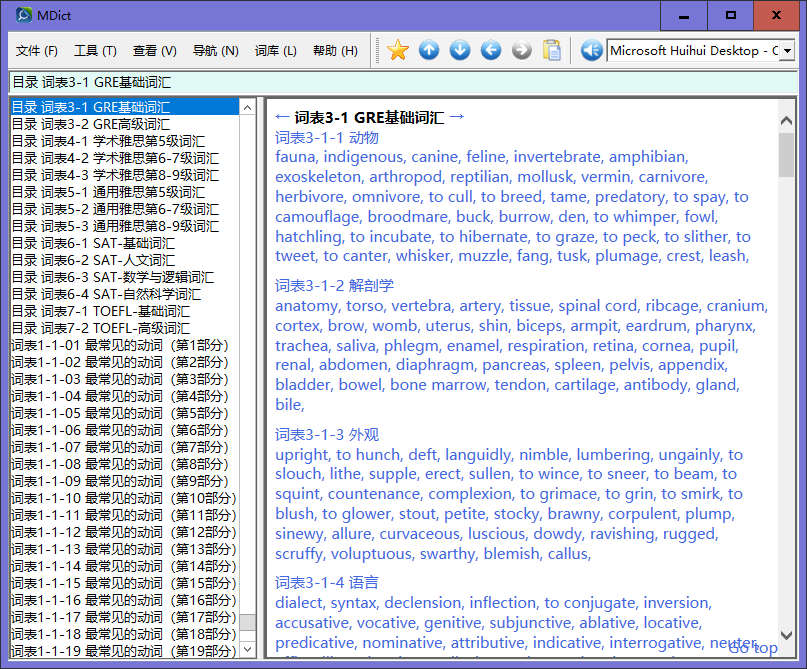Open the Microsoft Huihui Desktop voice dropdown
The image size is (807, 669).
(x=788, y=50)
